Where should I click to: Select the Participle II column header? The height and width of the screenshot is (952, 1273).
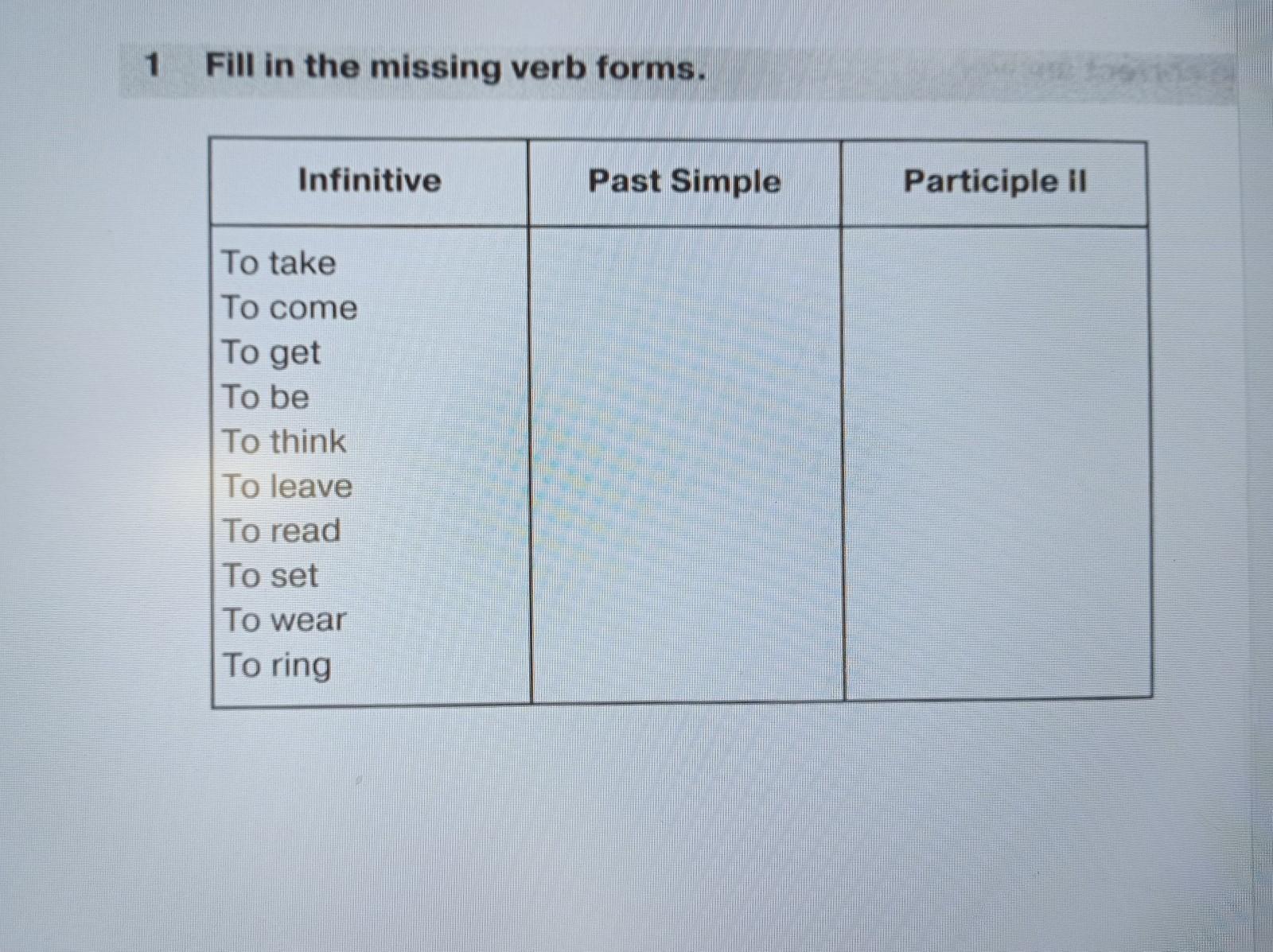point(995,181)
